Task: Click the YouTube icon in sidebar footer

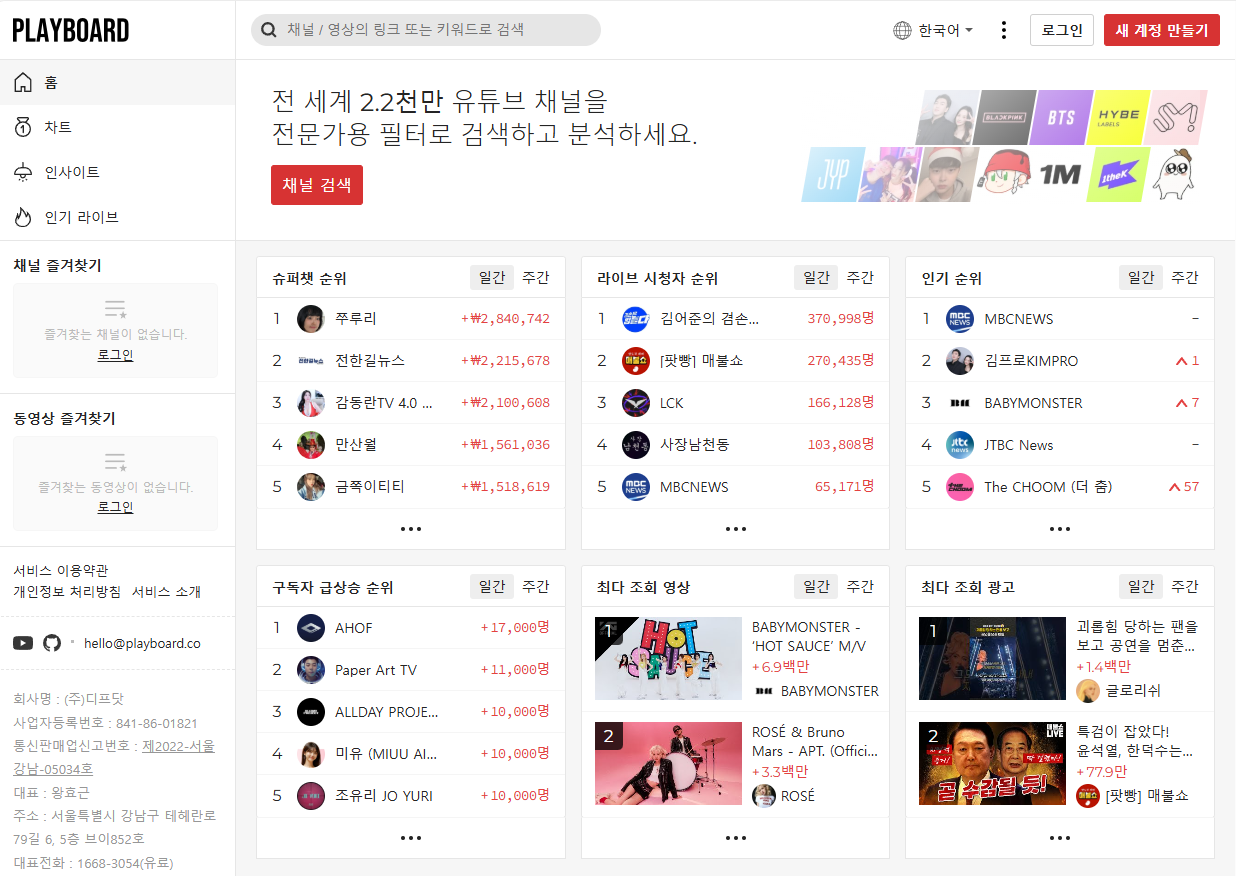Action: [x=23, y=643]
